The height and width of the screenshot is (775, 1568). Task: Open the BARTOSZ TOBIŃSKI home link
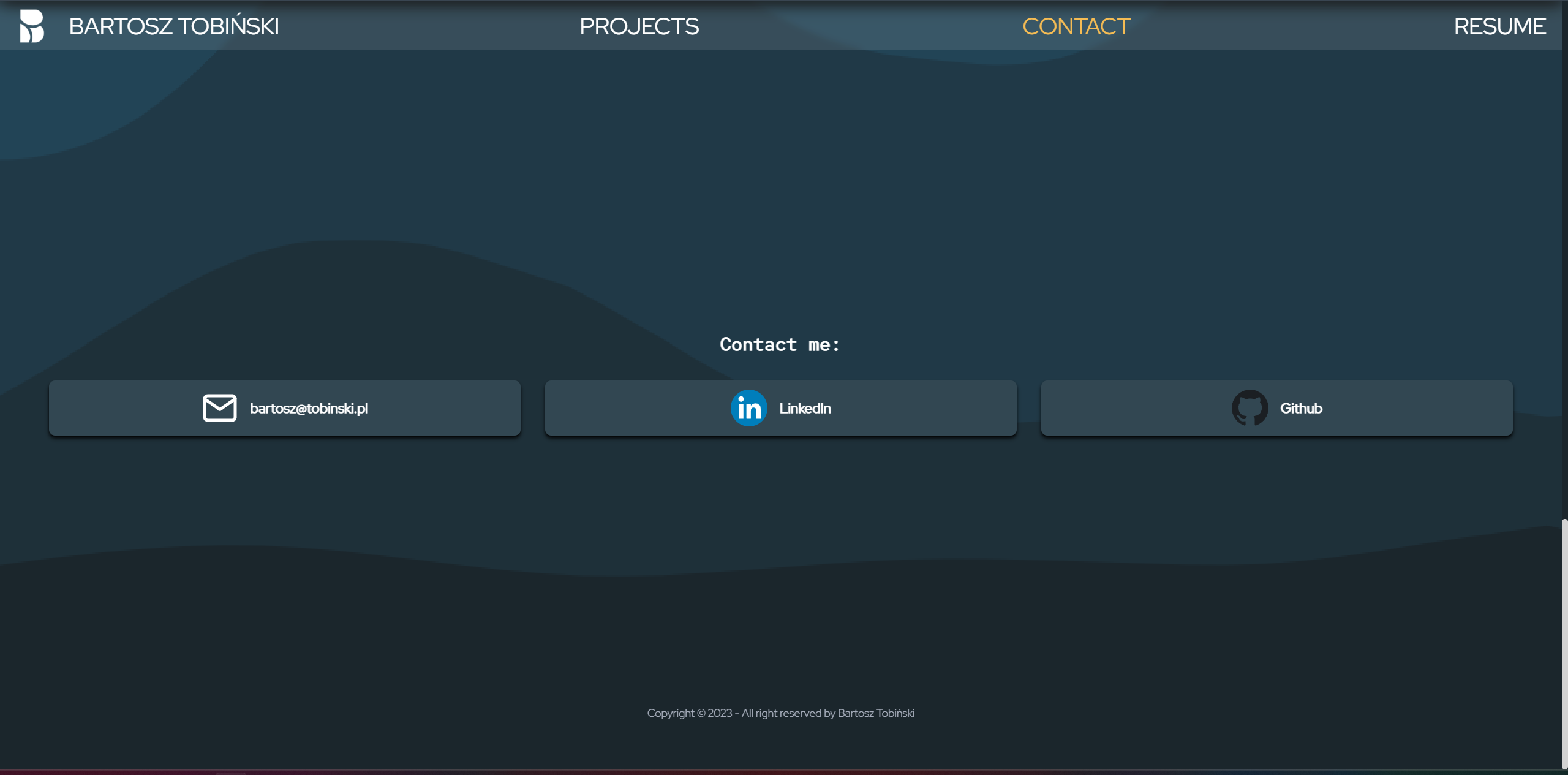(173, 26)
